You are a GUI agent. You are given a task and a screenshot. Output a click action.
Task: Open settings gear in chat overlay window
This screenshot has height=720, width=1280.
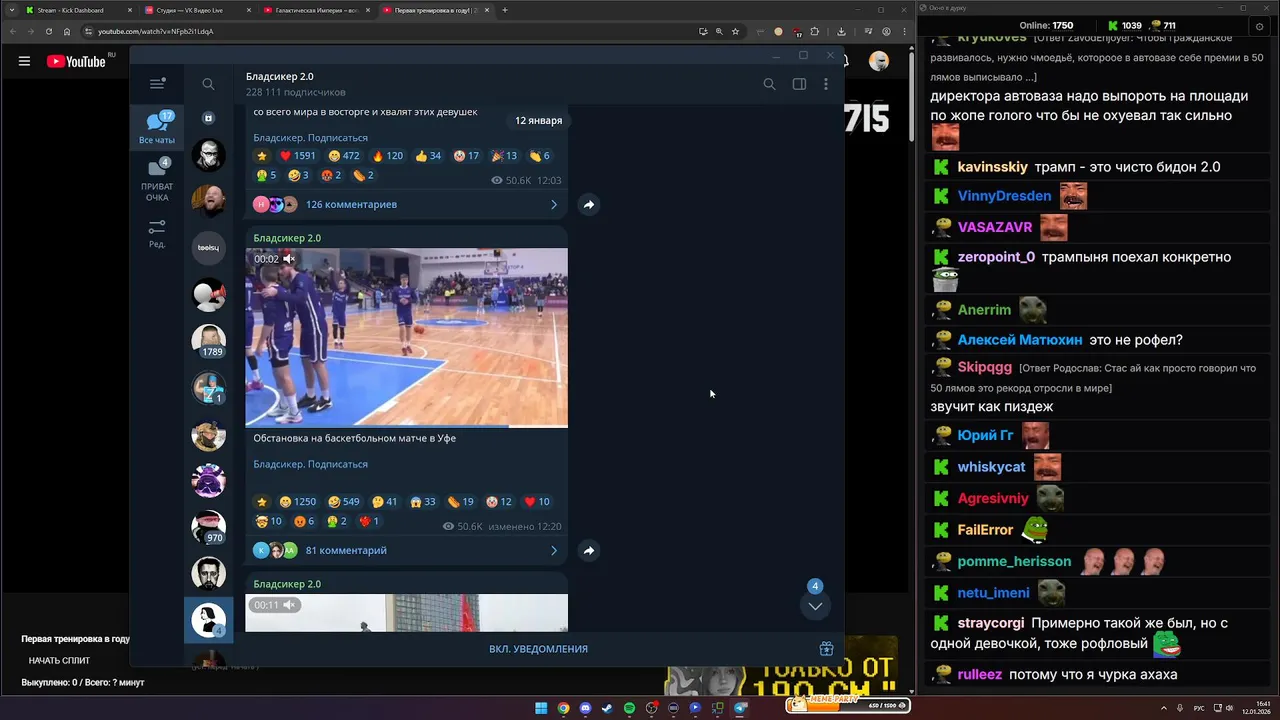pyautogui.click(x=1261, y=27)
